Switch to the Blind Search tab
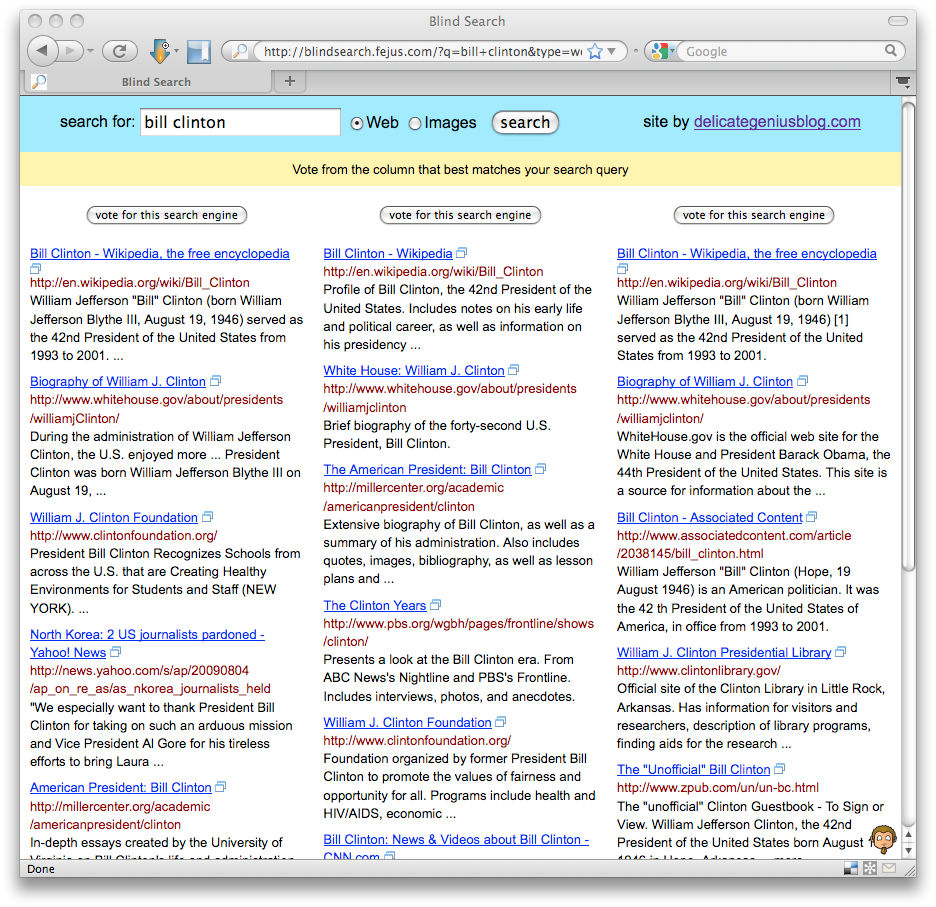The width and height of the screenshot is (936, 907). (150, 82)
